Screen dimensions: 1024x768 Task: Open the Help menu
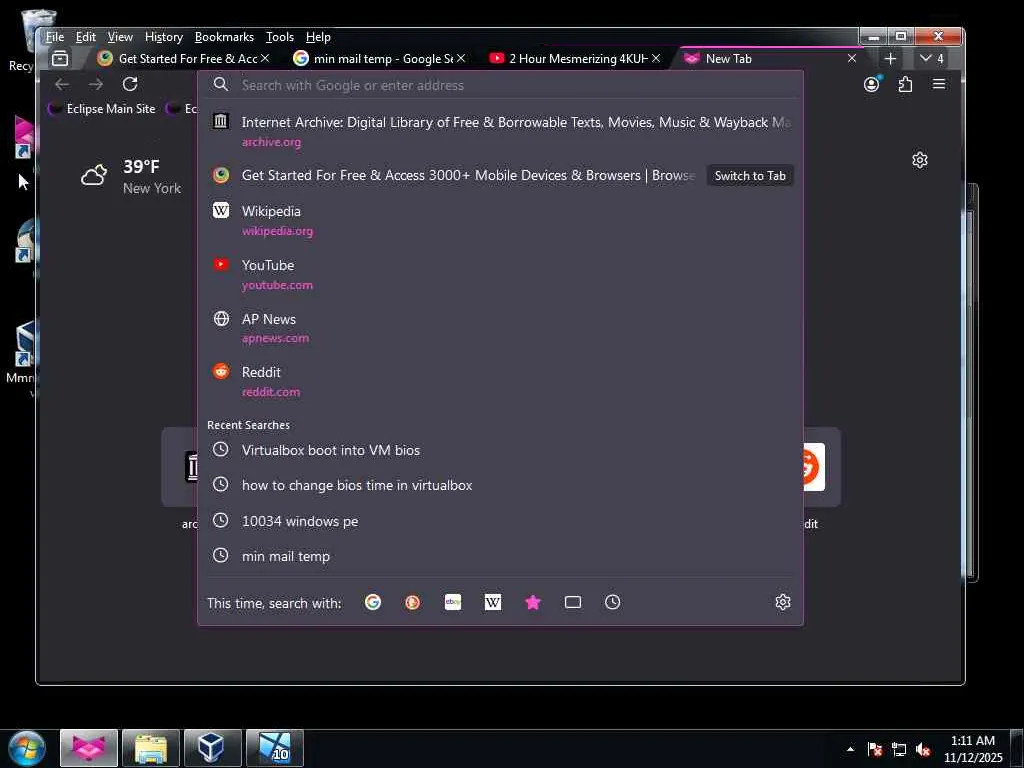[318, 37]
